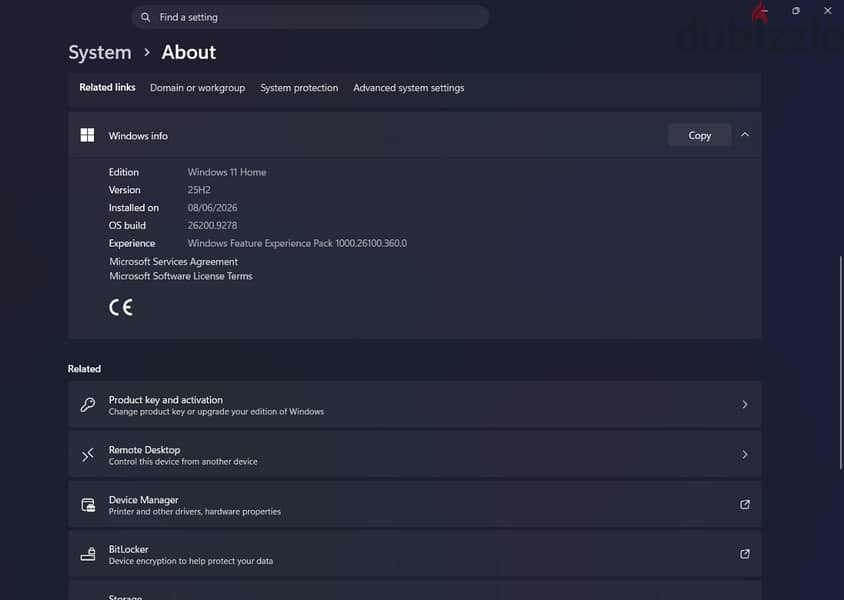Open Device Manager entry
This screenshot has width=844, height=600.
pos(414,505)
